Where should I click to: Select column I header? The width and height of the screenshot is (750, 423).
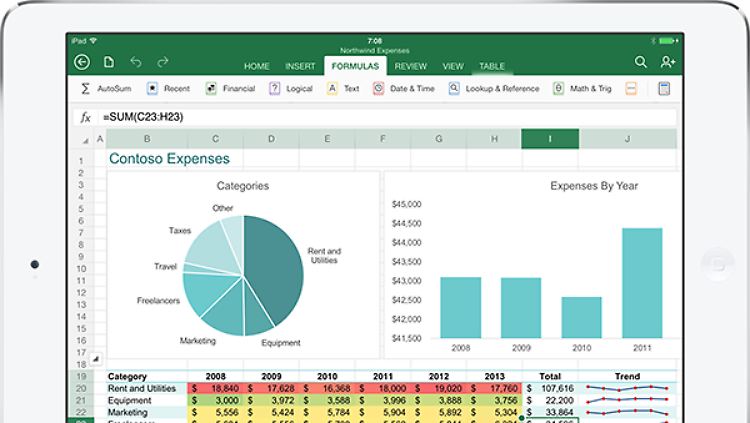(x=550, y=139)
